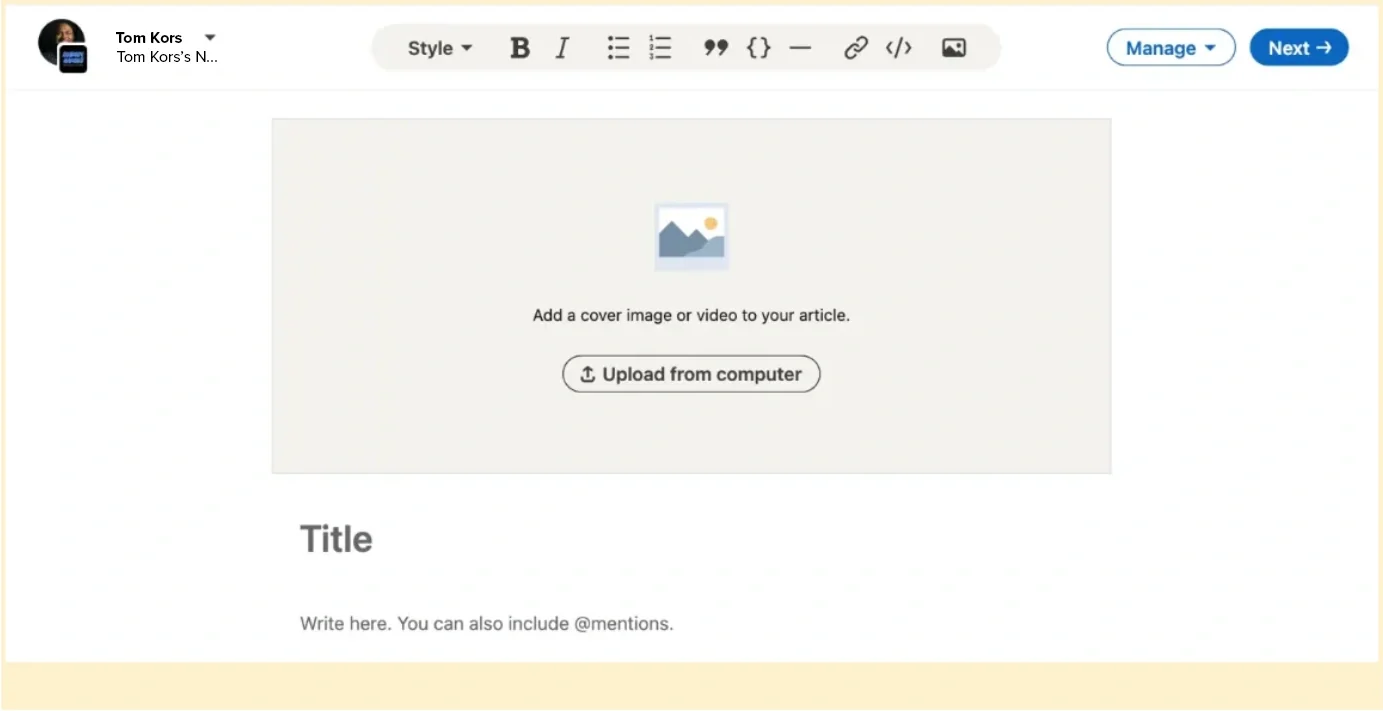Click the article body writing area
Viewport: 1383px width, 711px height.
coord(487,622)
